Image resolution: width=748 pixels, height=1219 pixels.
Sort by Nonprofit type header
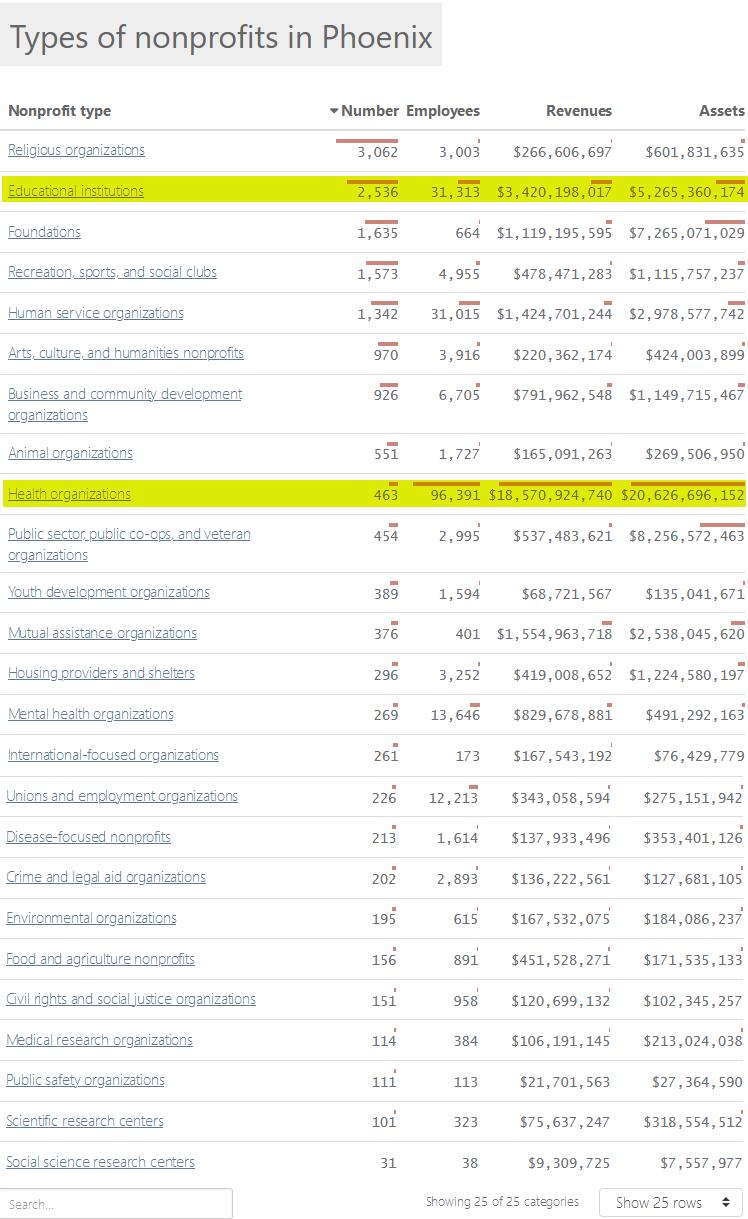tap(60, 111)
